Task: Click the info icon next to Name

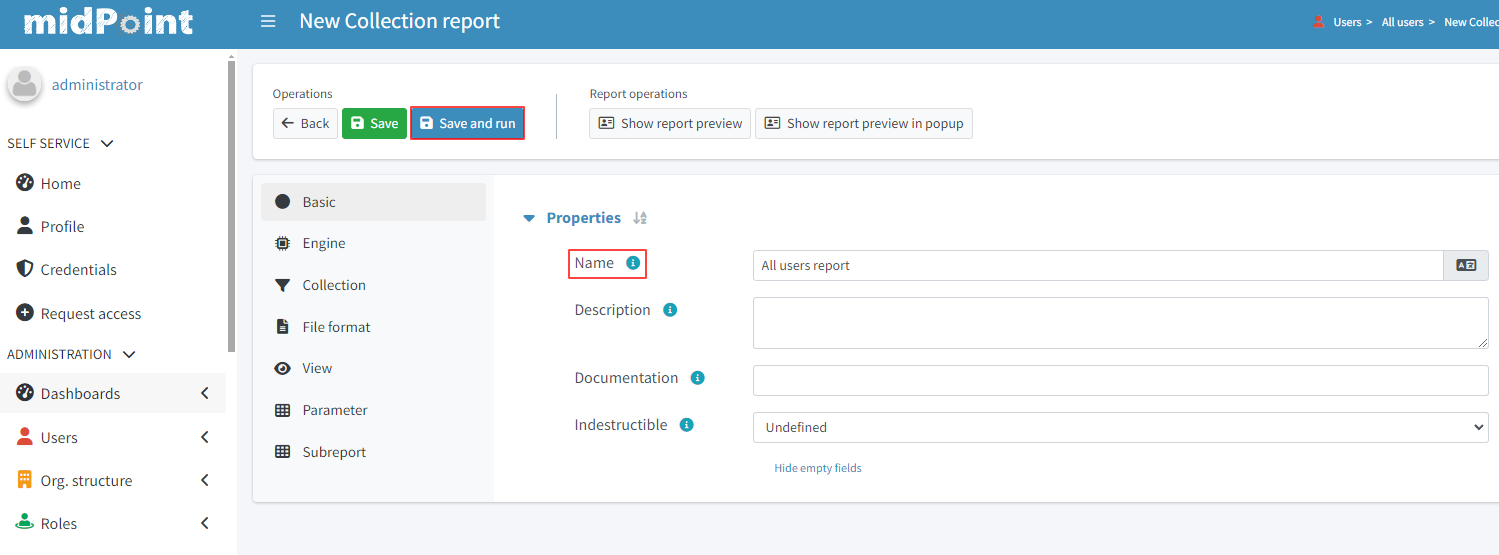Action: [x=632, y=263]
